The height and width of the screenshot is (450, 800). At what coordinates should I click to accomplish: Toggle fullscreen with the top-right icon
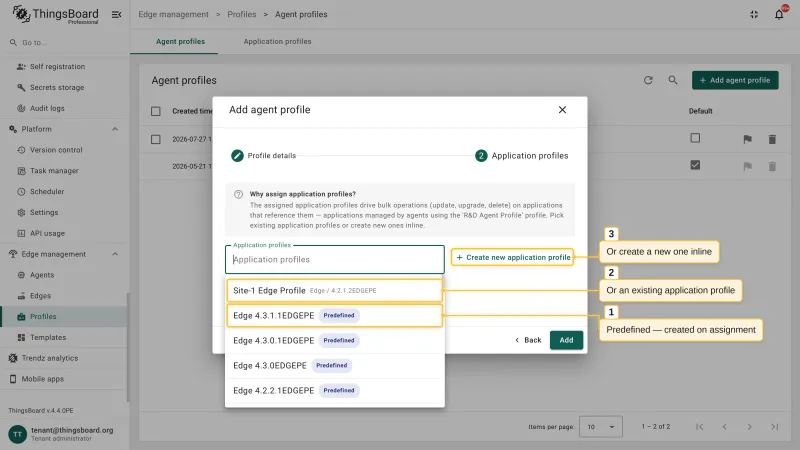pos(754,14)
